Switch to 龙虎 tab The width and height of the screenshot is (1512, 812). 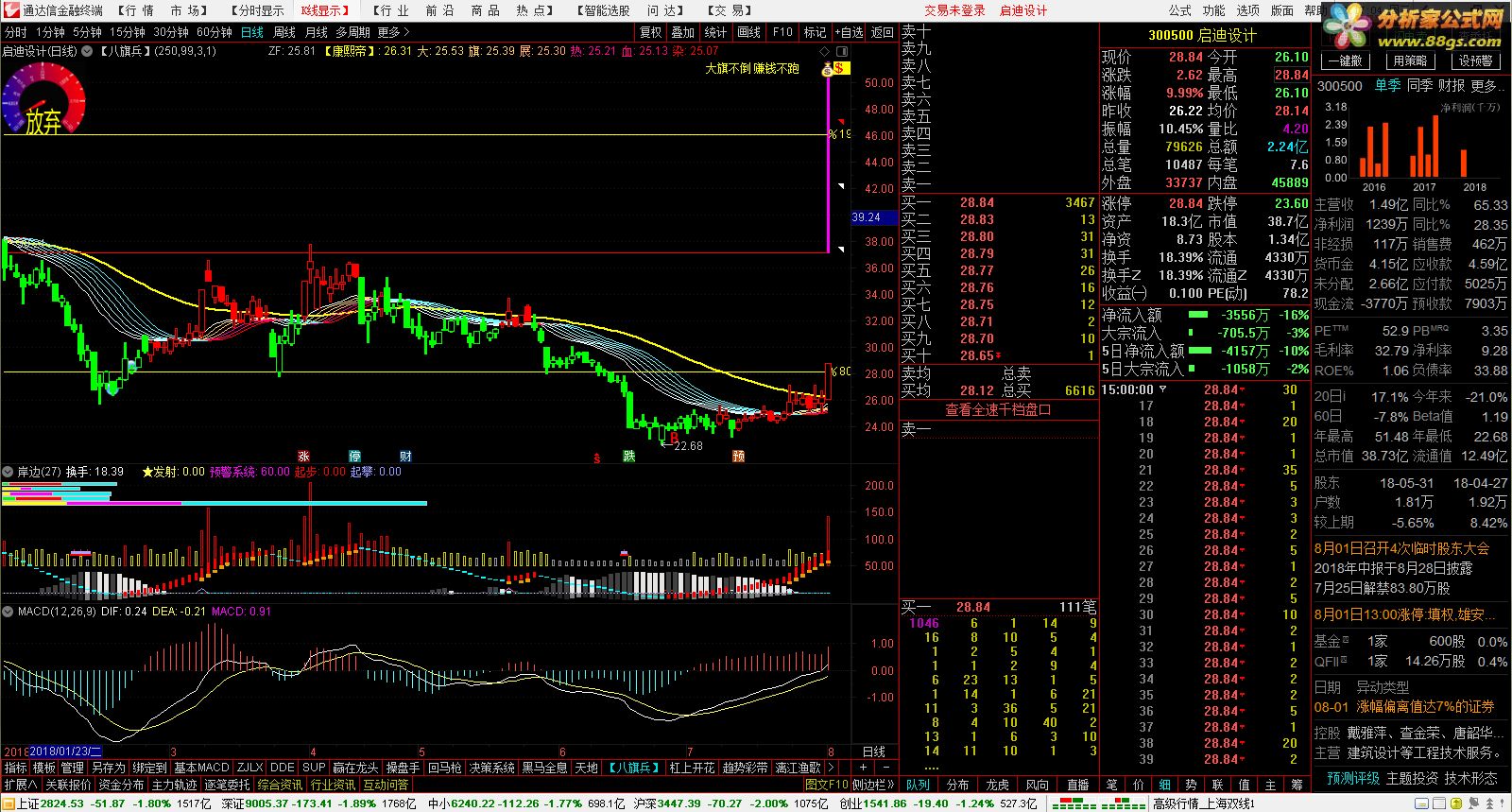pyautogui.click(x=997, y=785)
